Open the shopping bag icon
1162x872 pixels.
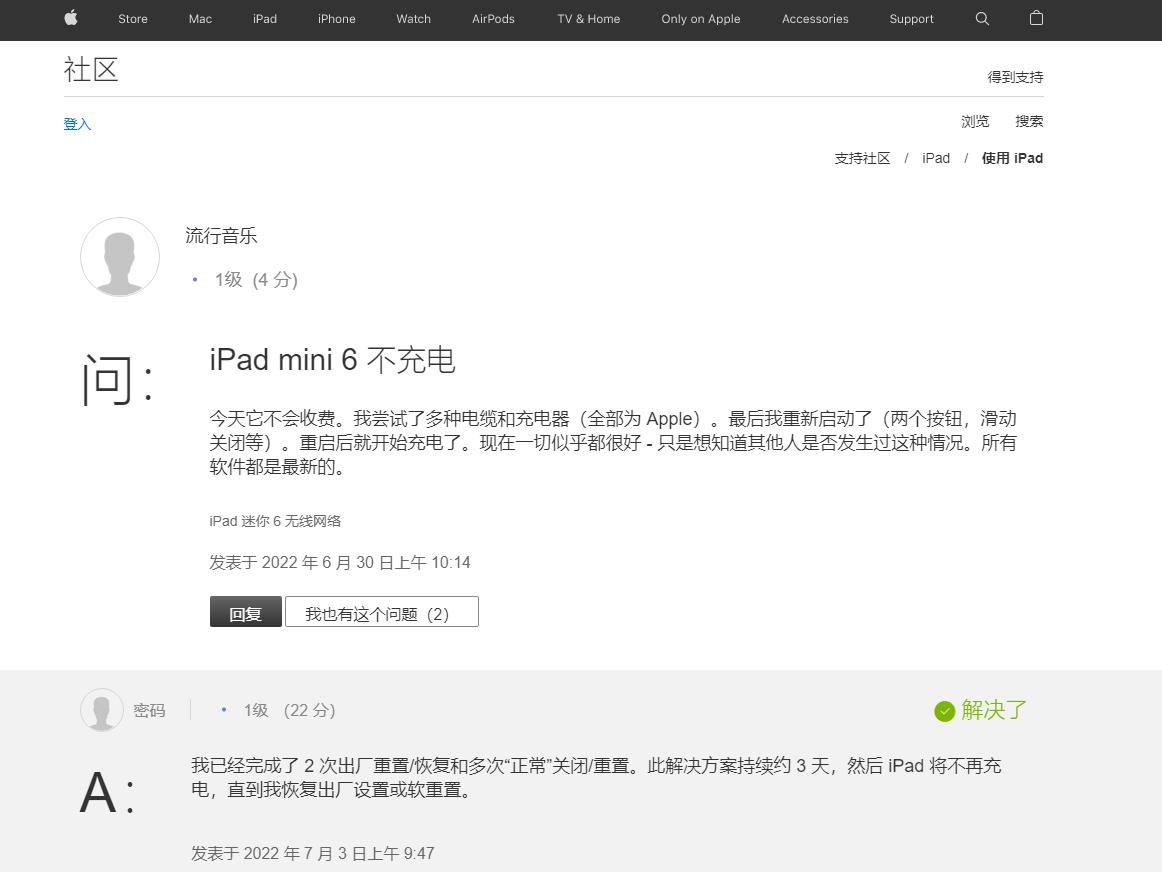[1036, 19]
